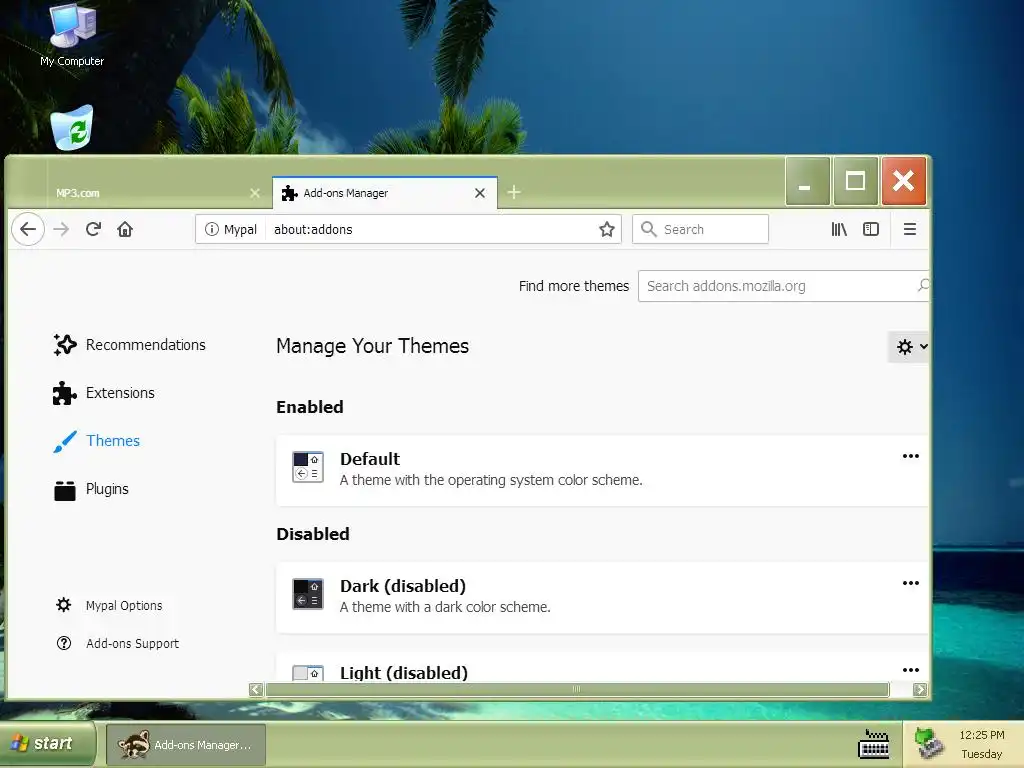The height and width of the screenshot is (768, 1024).
Task: Select the Default theme card title
Action: point(370,459)
